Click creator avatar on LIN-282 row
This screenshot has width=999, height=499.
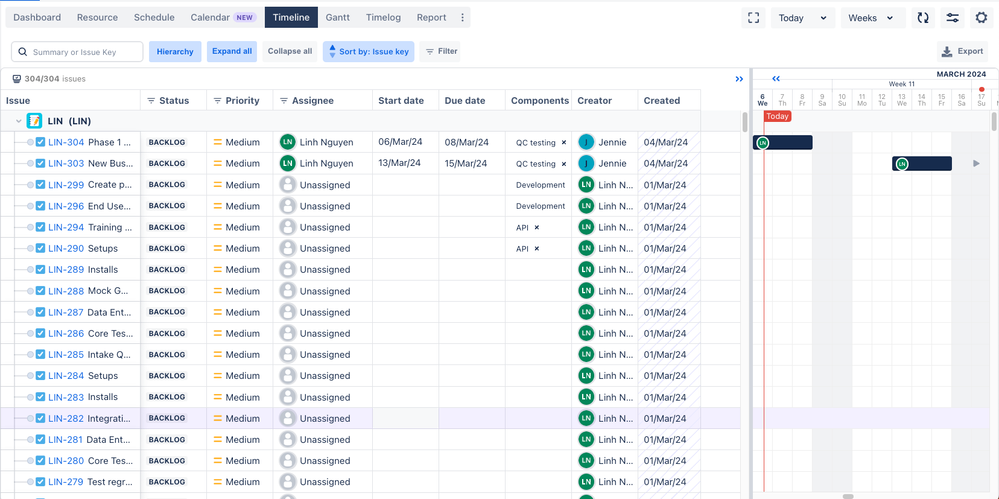pos(586,418)
